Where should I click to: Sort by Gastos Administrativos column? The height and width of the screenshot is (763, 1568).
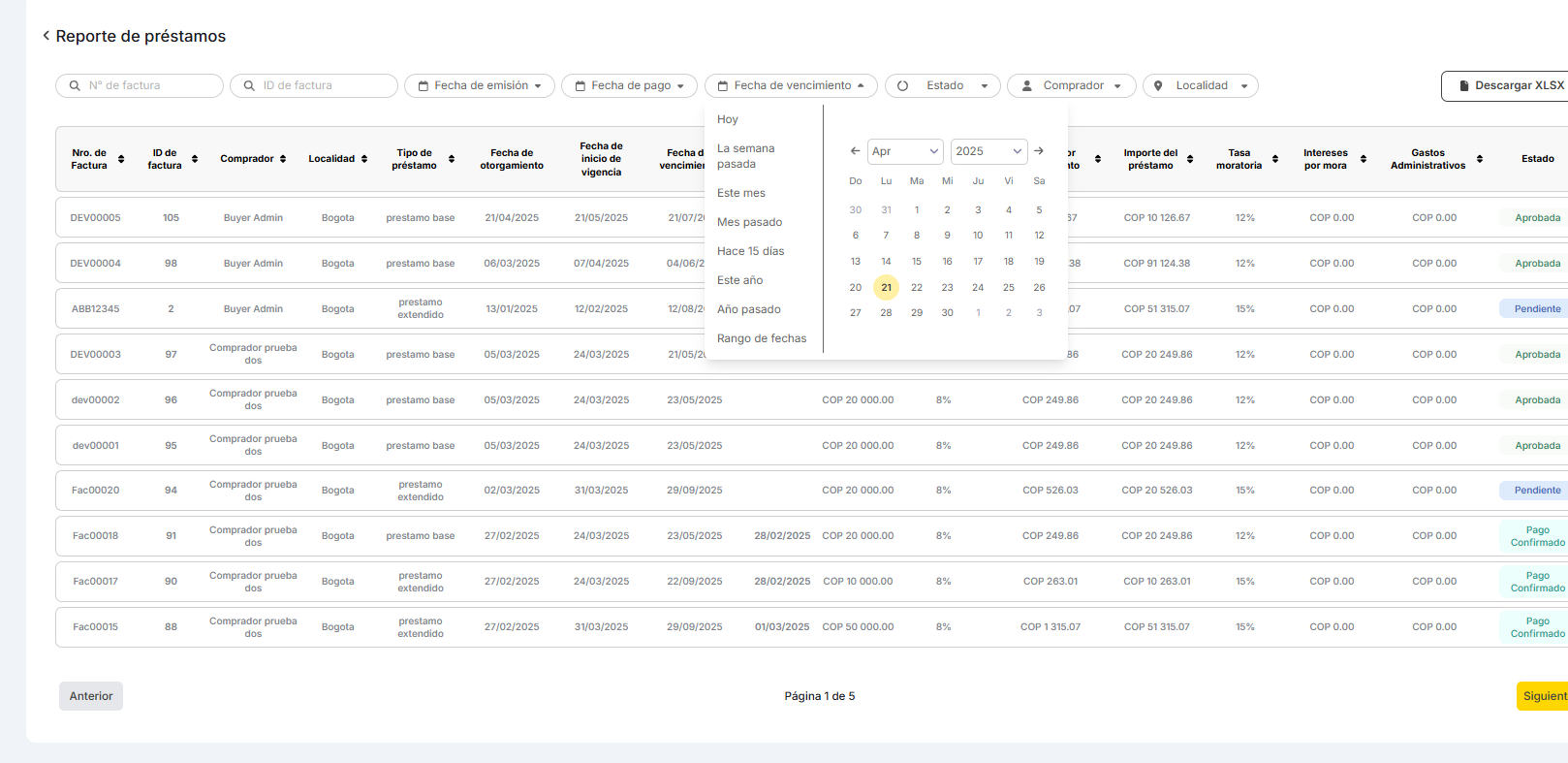pyautogui.click(x=1480, y=159)
